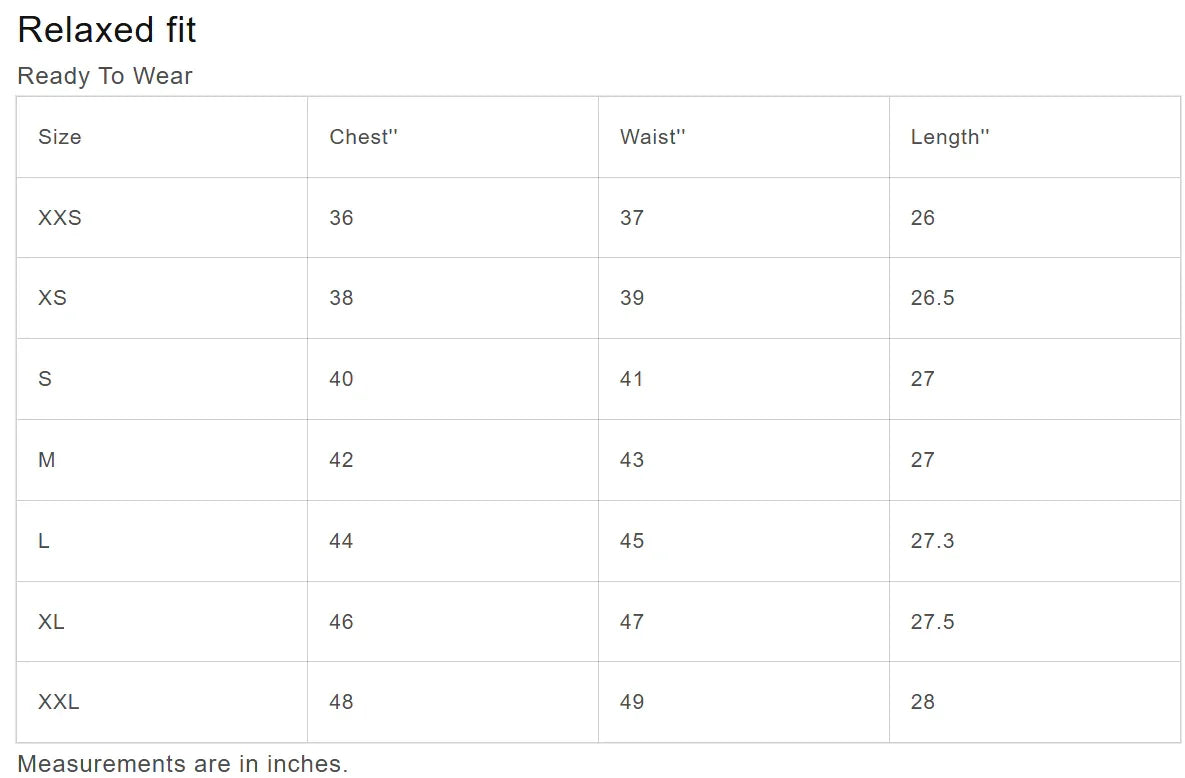Screen dimensions: 1185x778
Task: Select the Length column header
Action: [949, 137]
